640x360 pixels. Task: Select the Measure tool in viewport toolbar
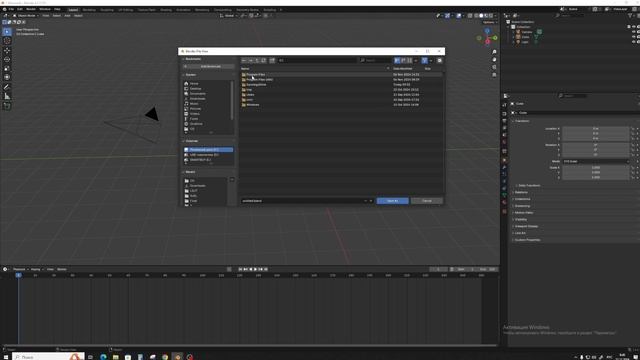click(7, 96)
